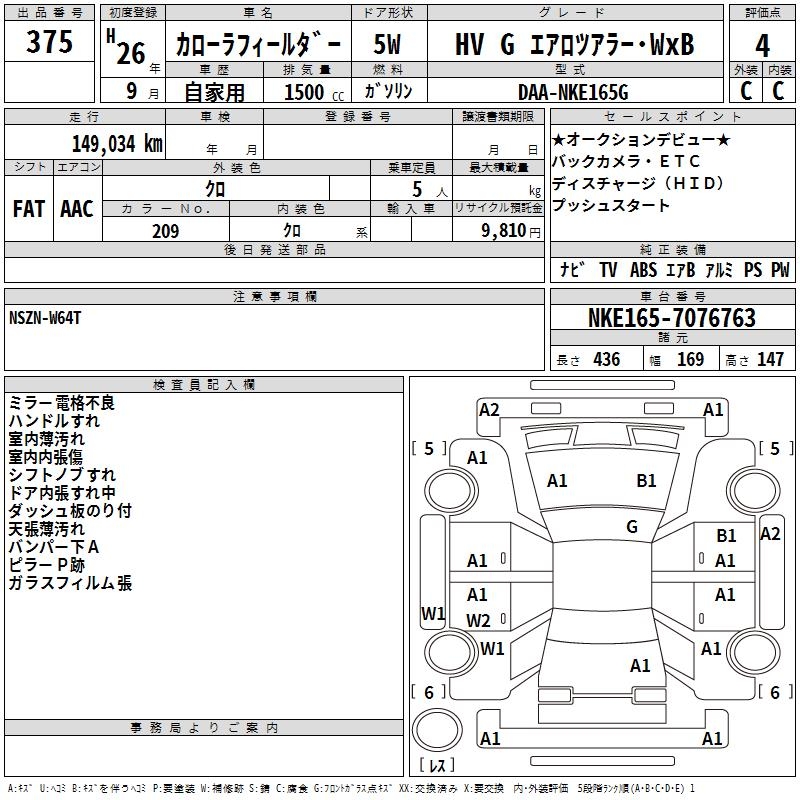
Task: Click the 純正装備 section header
Action: (672, 249)
